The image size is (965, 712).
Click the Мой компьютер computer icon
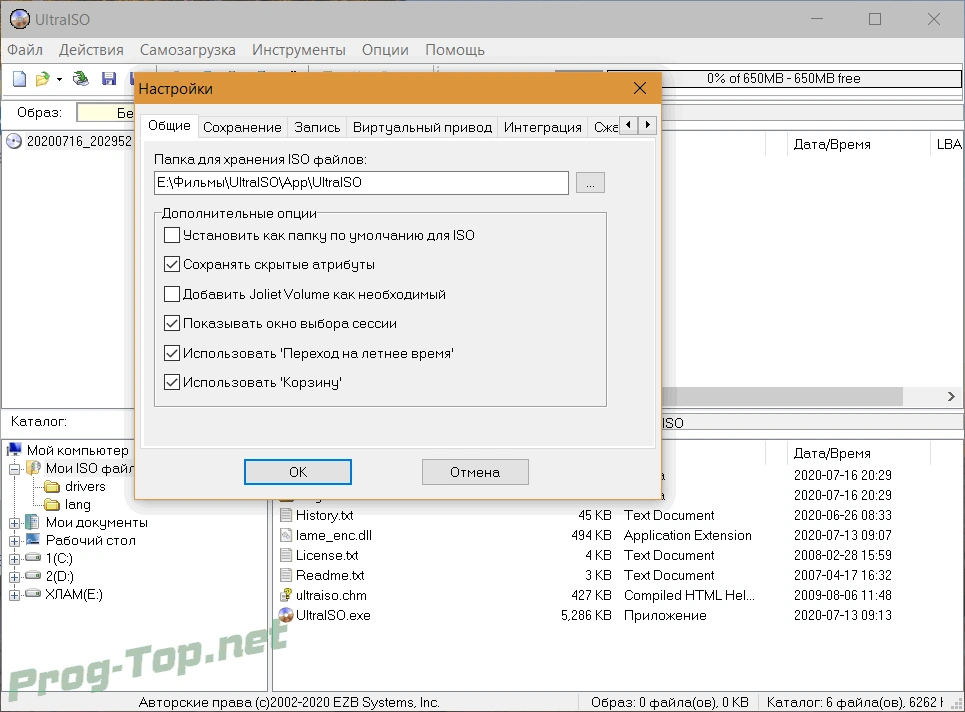[15, 450]
